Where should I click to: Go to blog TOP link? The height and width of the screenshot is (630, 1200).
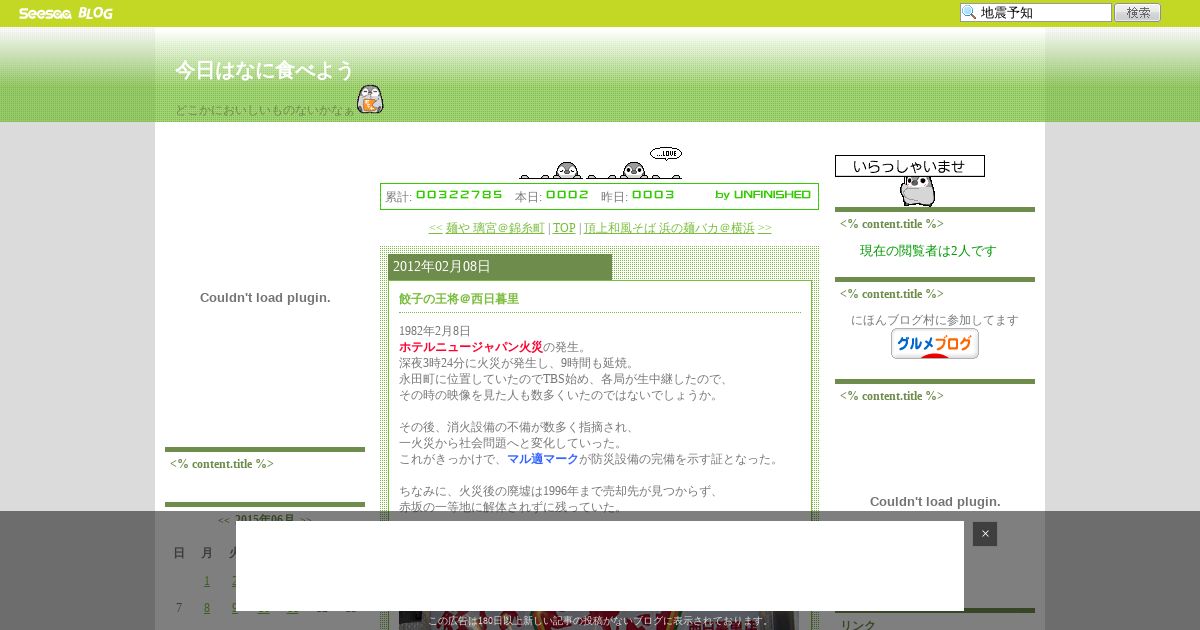tap(564, 228)
